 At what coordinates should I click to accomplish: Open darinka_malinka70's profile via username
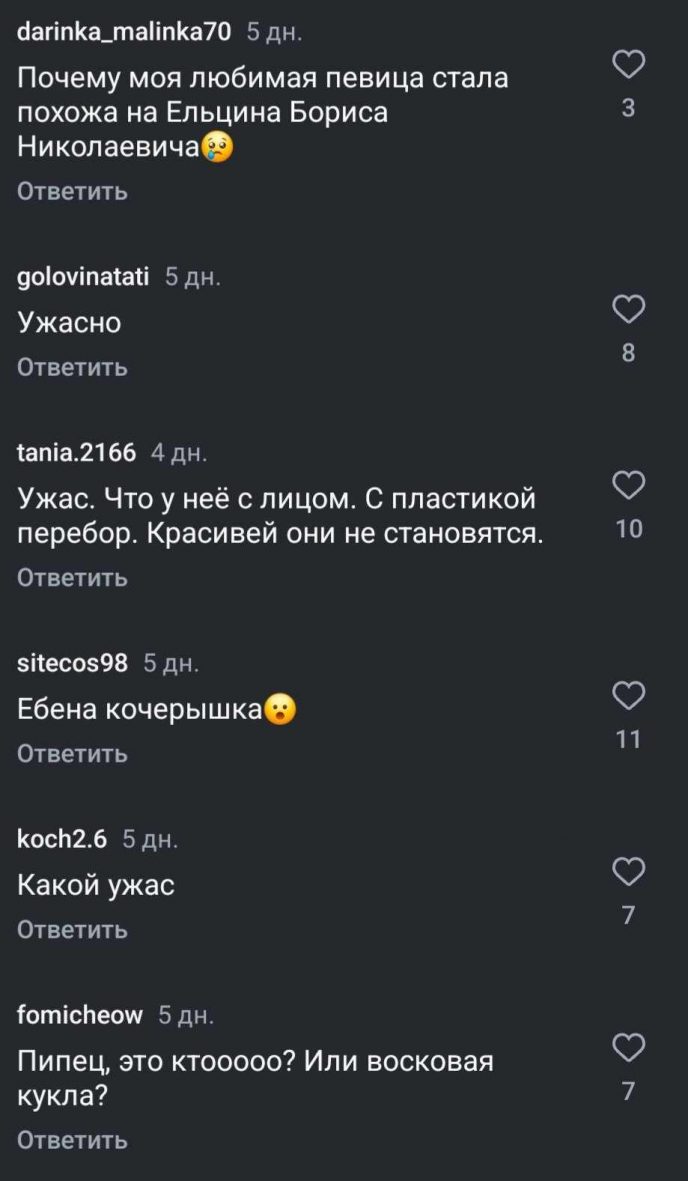pos(125,33)
